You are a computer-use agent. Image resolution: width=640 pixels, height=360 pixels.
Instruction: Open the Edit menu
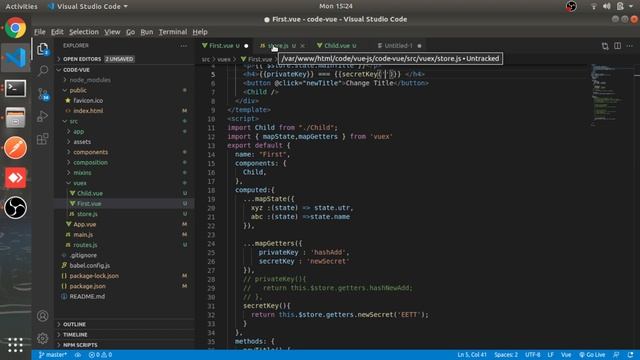pyautogui.click(x=57, y=32)
